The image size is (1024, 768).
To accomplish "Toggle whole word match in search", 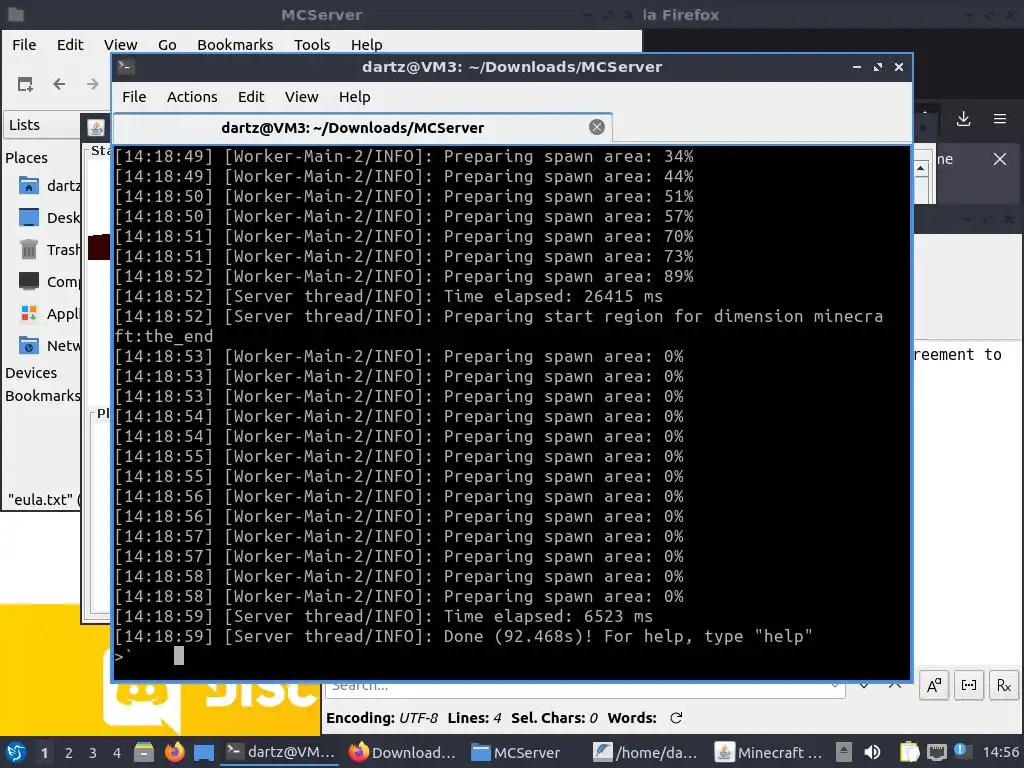I will click(968, 685).
